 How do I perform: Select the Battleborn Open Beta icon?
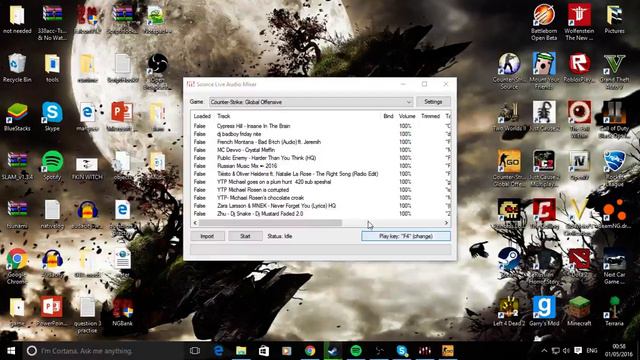[x=544, y=22]
